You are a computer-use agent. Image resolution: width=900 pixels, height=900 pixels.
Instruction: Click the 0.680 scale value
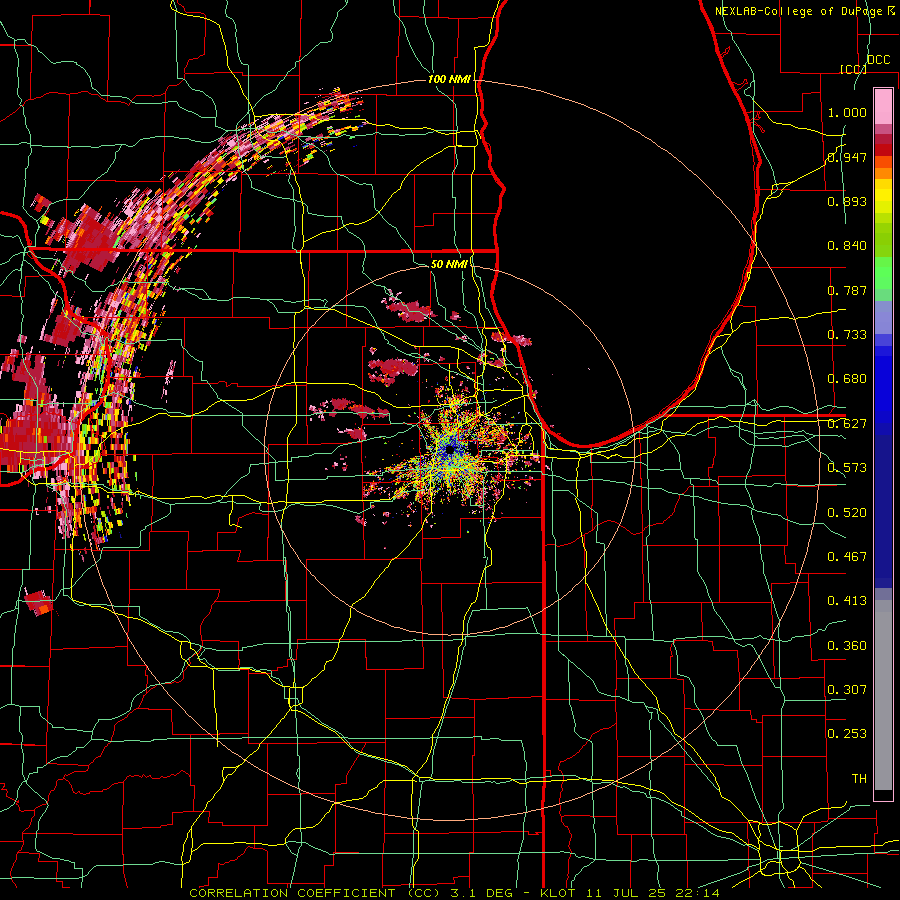tap(847, 379)
